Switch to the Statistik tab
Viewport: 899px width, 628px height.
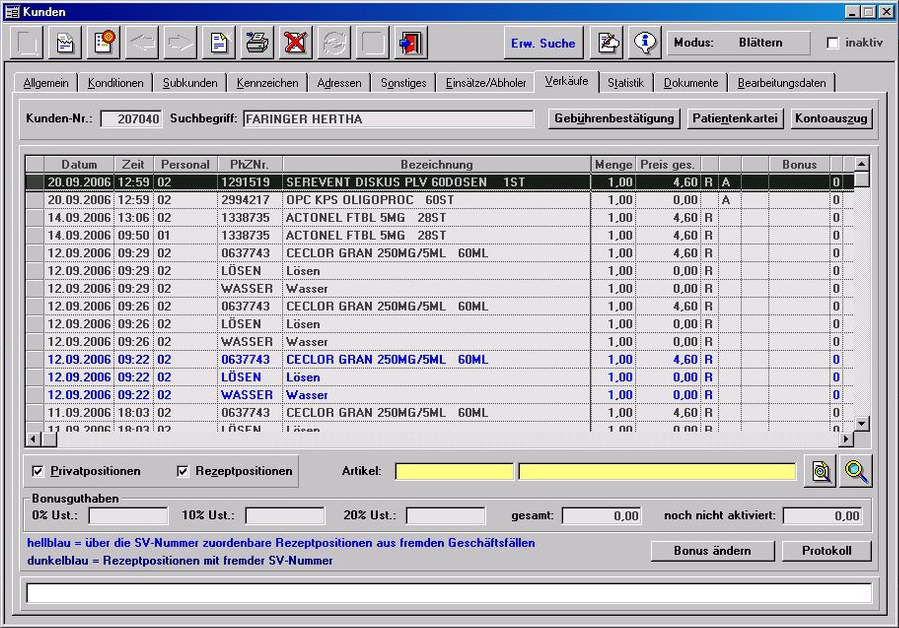[626, 83]
